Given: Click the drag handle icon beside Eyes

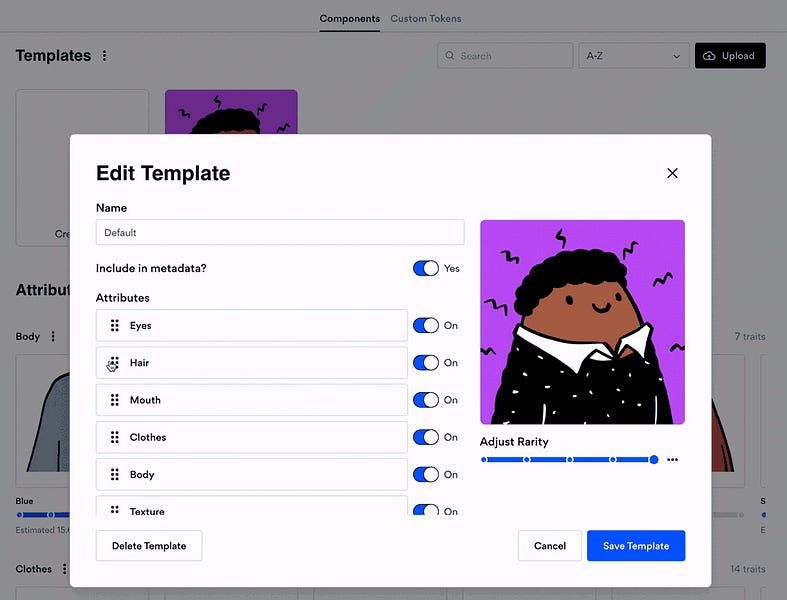Looking at the screenshot, I should pos(115,326).
